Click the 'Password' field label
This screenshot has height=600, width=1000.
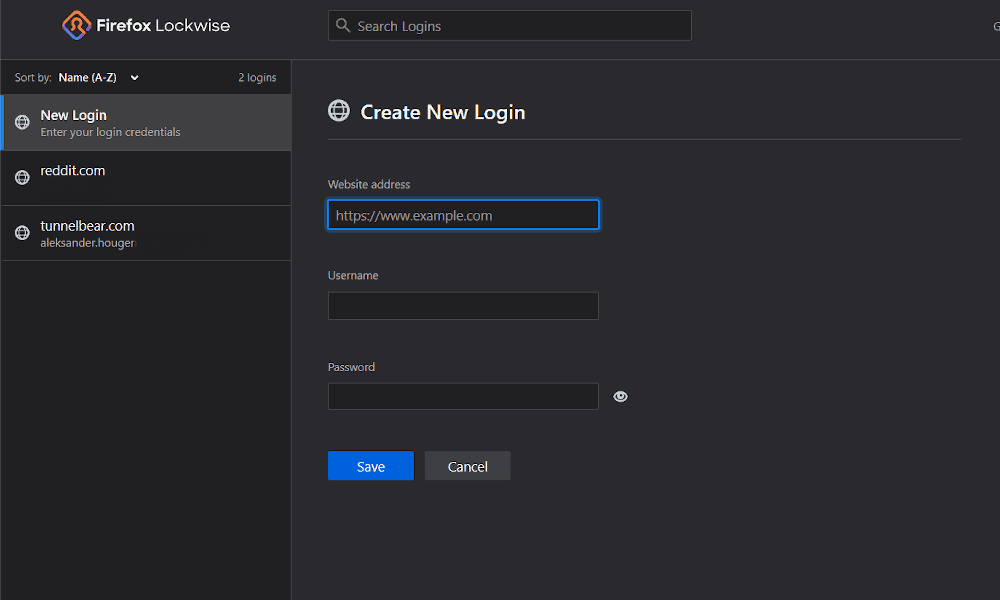click(x=351, y=367)
